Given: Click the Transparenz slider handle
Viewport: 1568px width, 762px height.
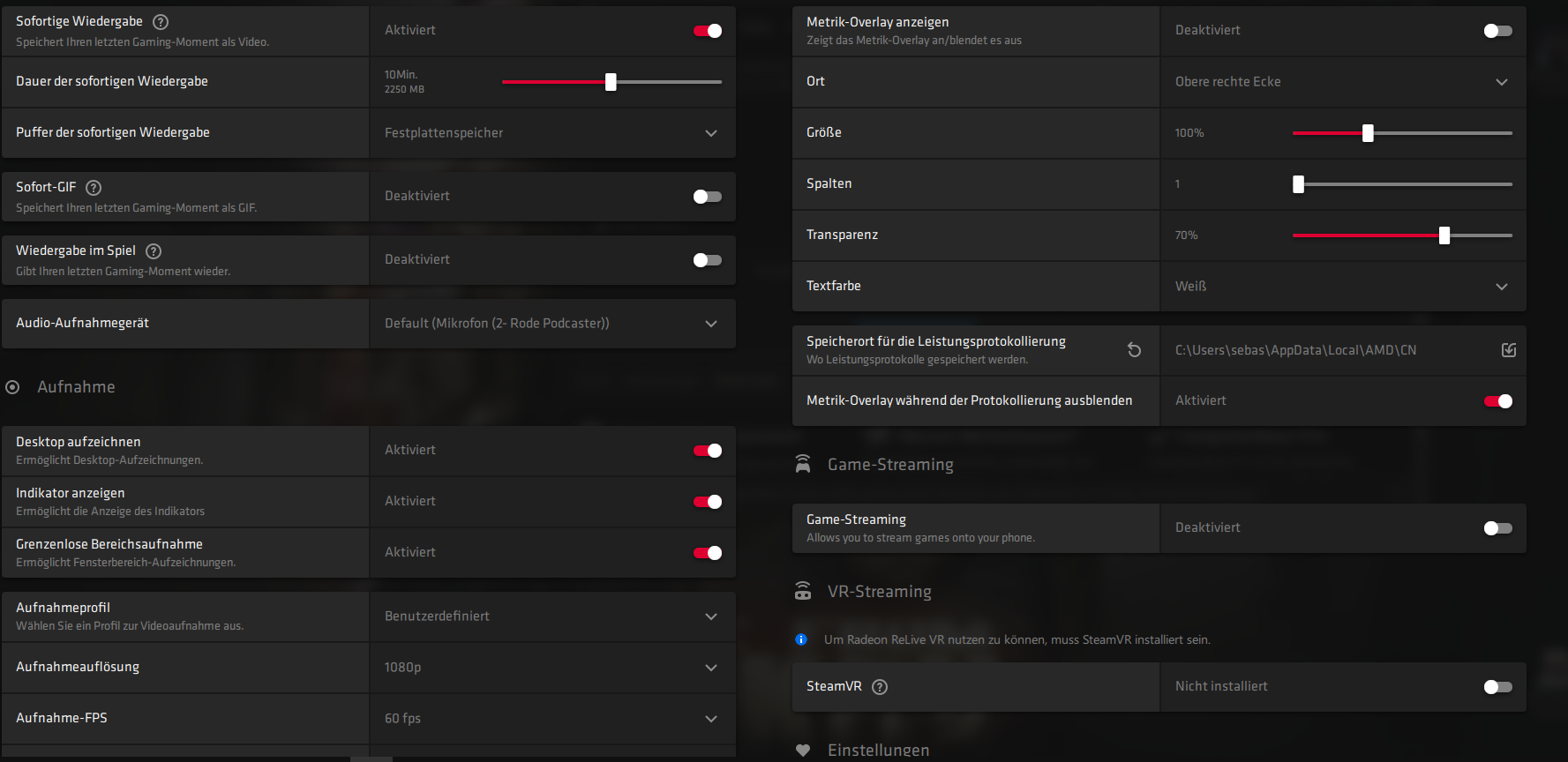Looking at the screenshot, I should pos(1444,235).
